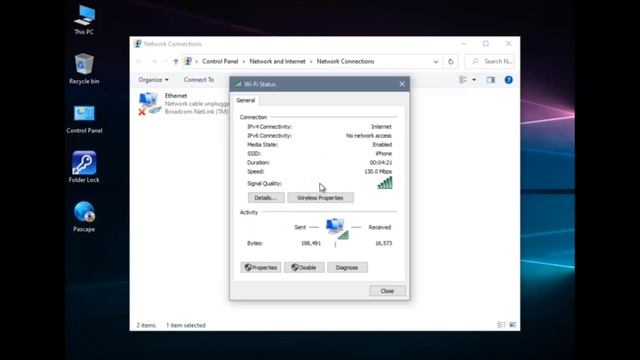Click the Network Connections title bar icon
Image resolution: width=640 pixels, height=360 pixels.
click(138, 44)
